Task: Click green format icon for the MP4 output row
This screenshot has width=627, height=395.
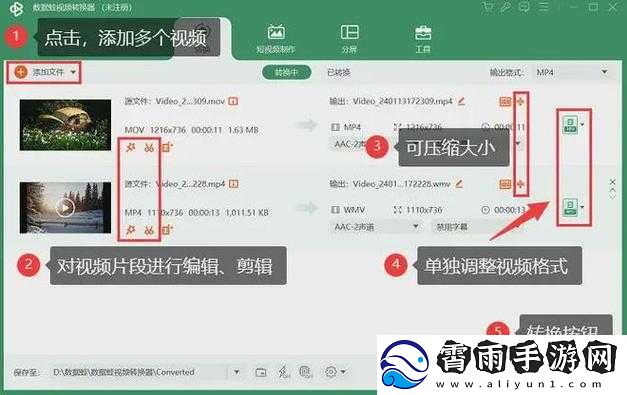Action: click(x=570, y=125)
